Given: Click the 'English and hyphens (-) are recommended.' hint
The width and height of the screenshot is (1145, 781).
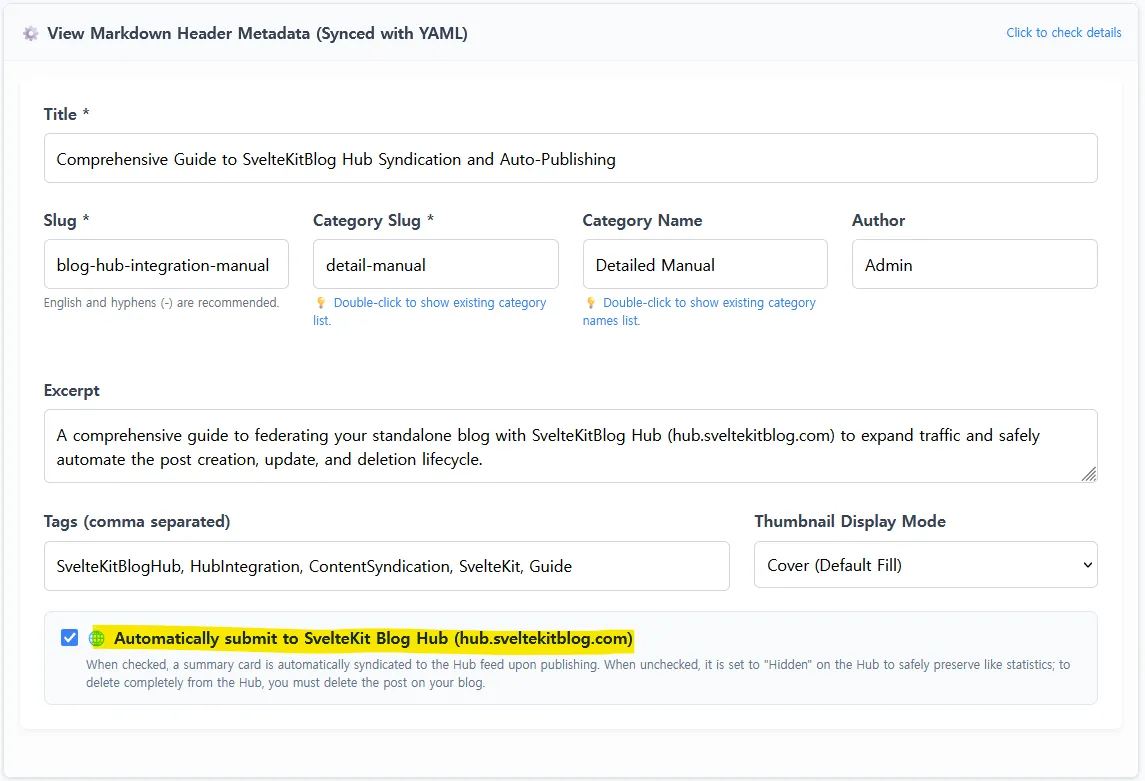Looking at the screenshot, I should coord(161,302).
